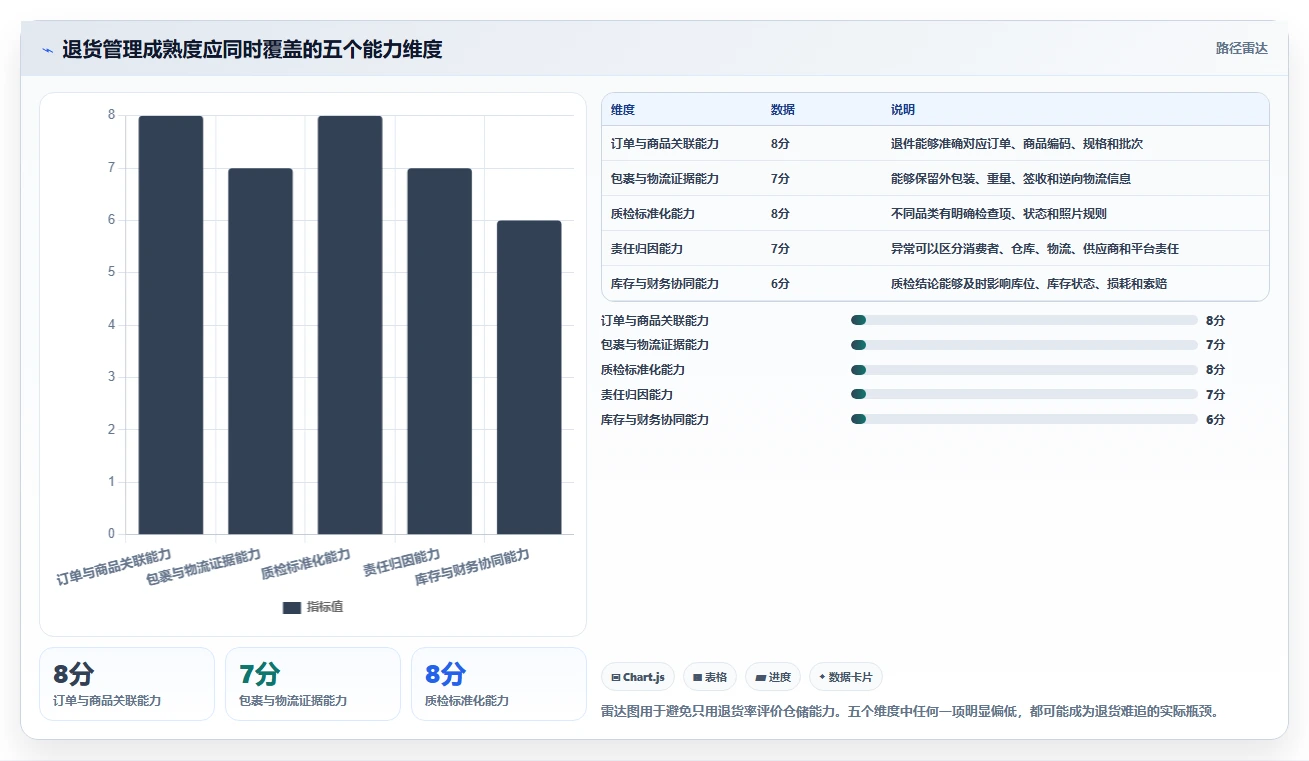The height and width of the screenshot is (761, 1309).
Task: Click the footer note starting with 雷达图用于避免
Action: 910,712
